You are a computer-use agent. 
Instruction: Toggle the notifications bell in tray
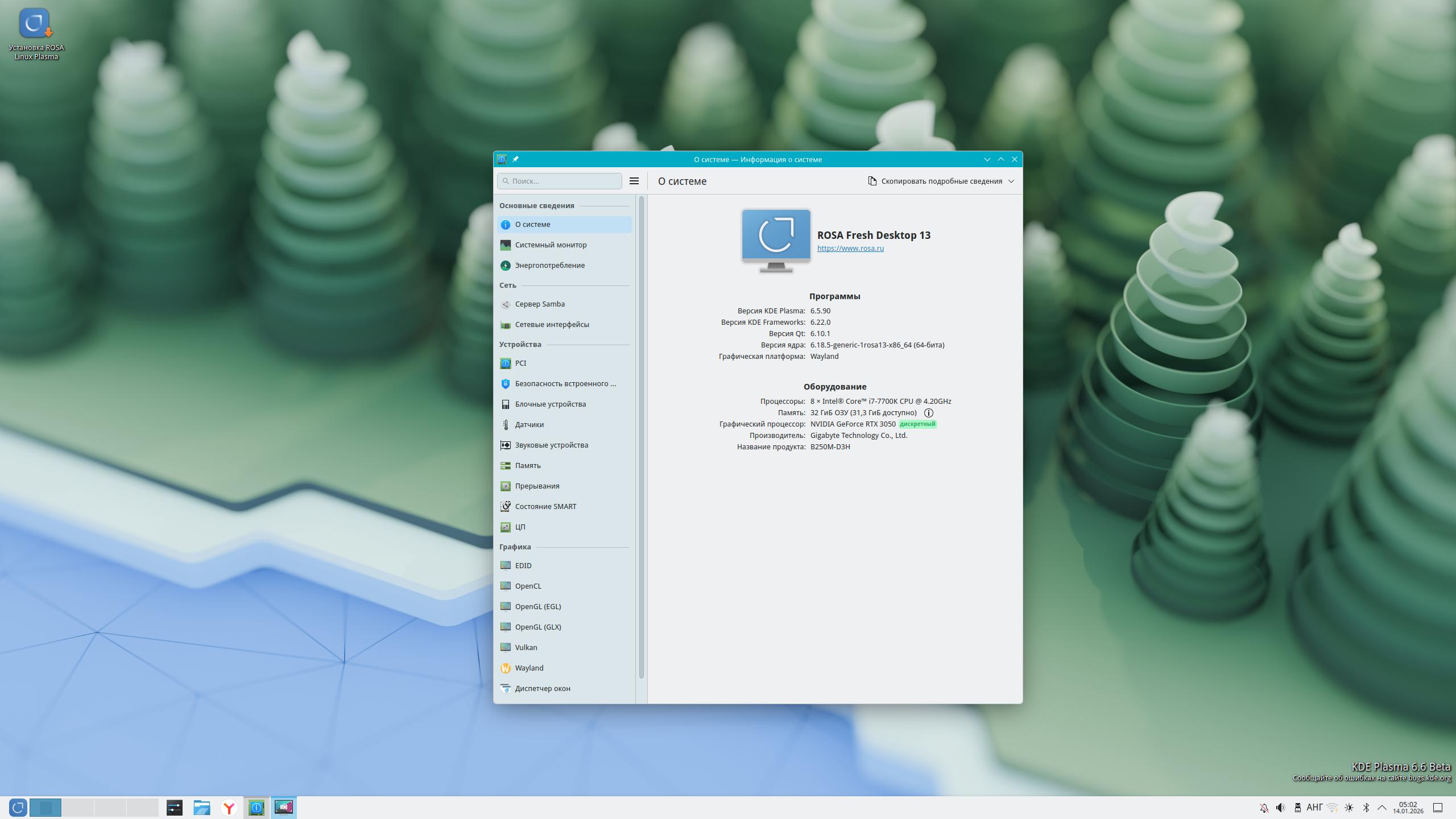point(1264,808)
